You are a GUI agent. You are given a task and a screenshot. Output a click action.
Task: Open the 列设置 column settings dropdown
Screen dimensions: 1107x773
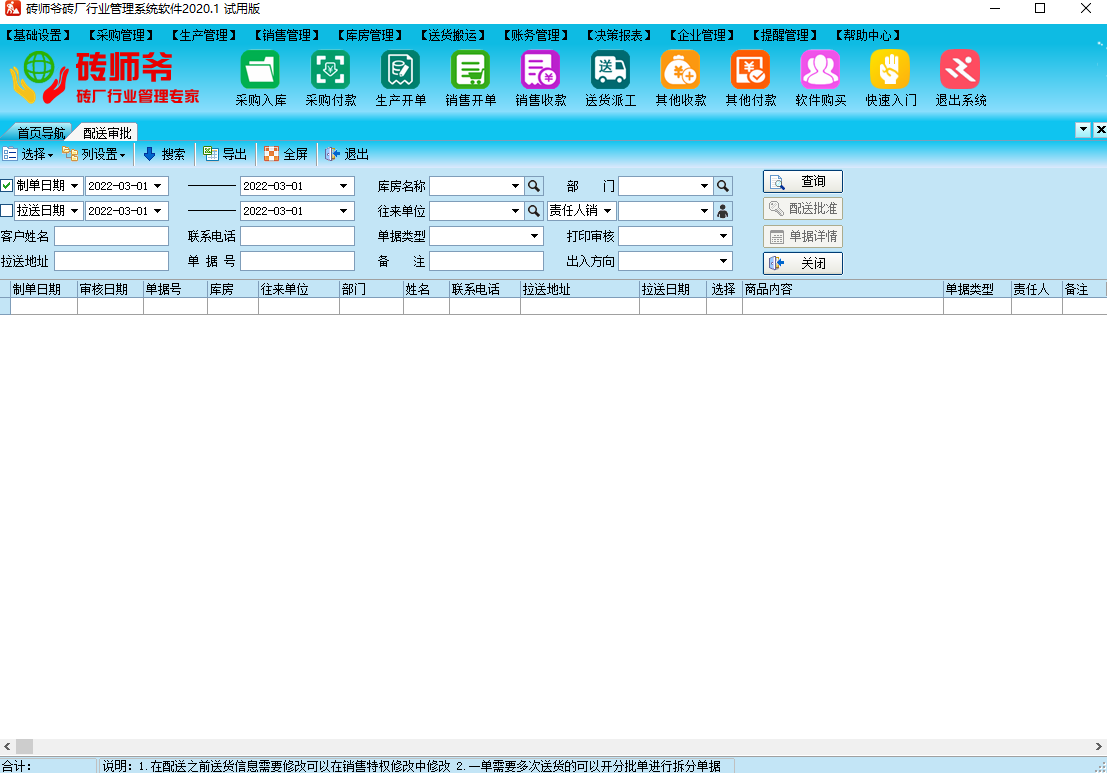coord(95,154)
